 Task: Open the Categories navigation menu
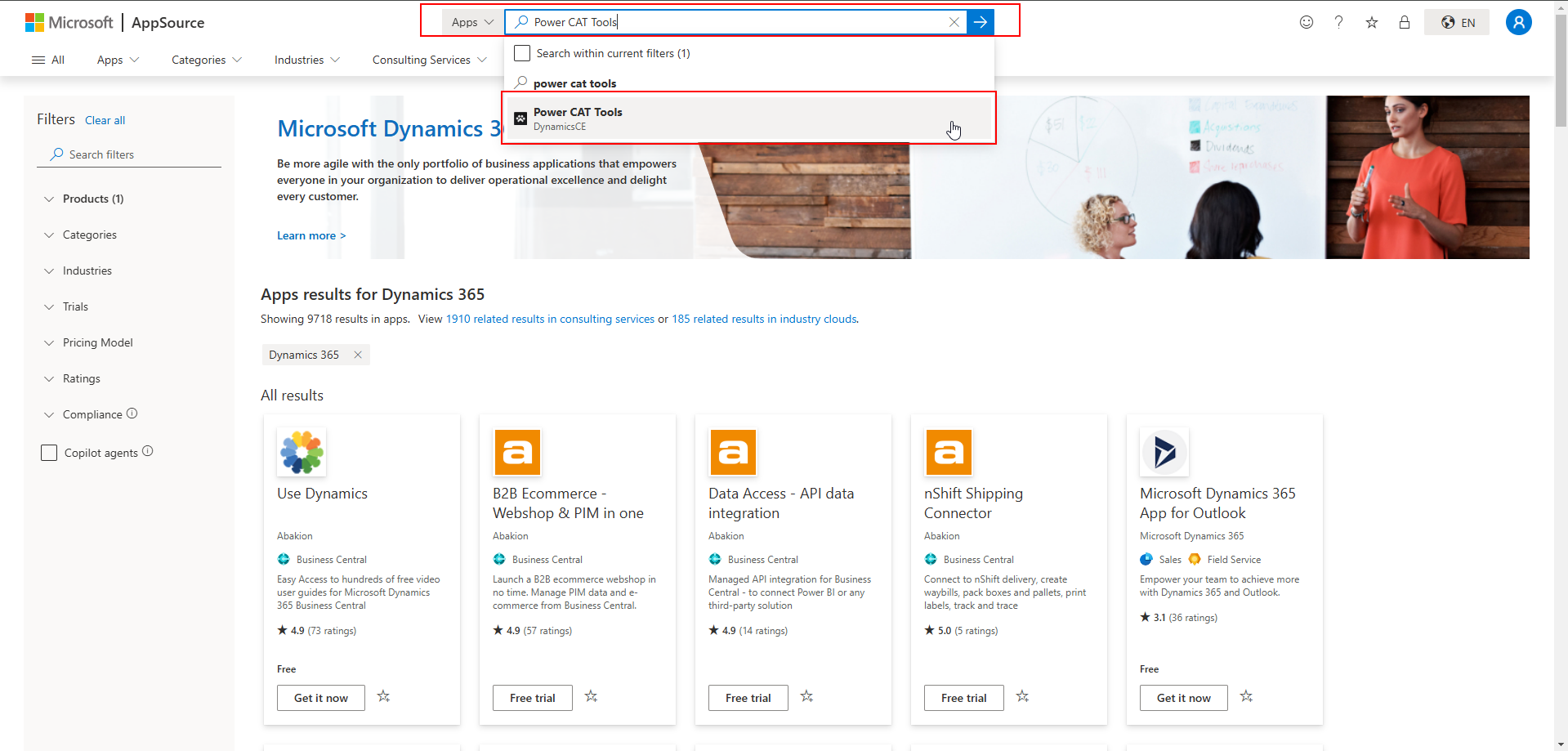coord(206,60)
